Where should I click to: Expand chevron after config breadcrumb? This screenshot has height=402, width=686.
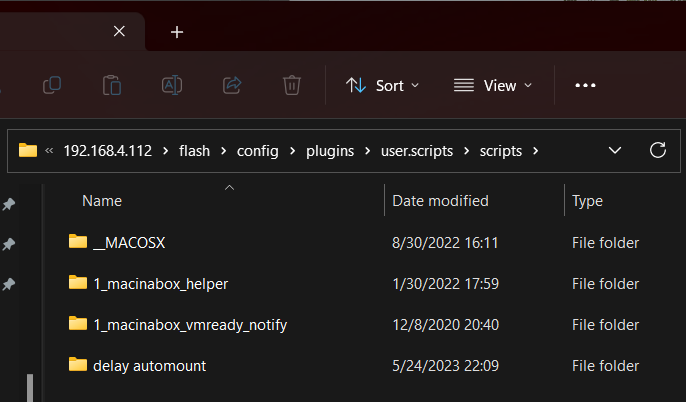tap(292, 151)
